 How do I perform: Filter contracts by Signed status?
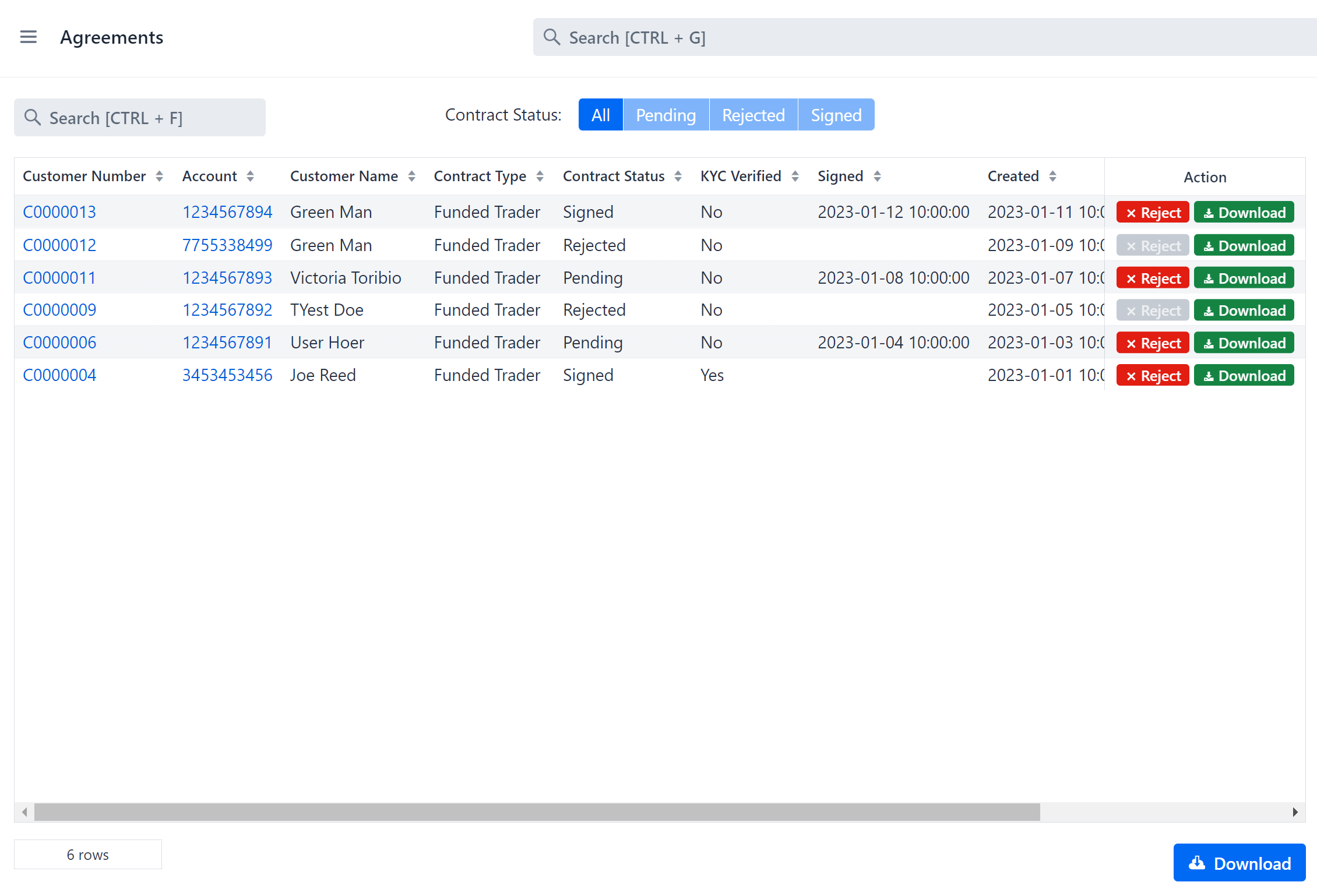click(836, 115)
